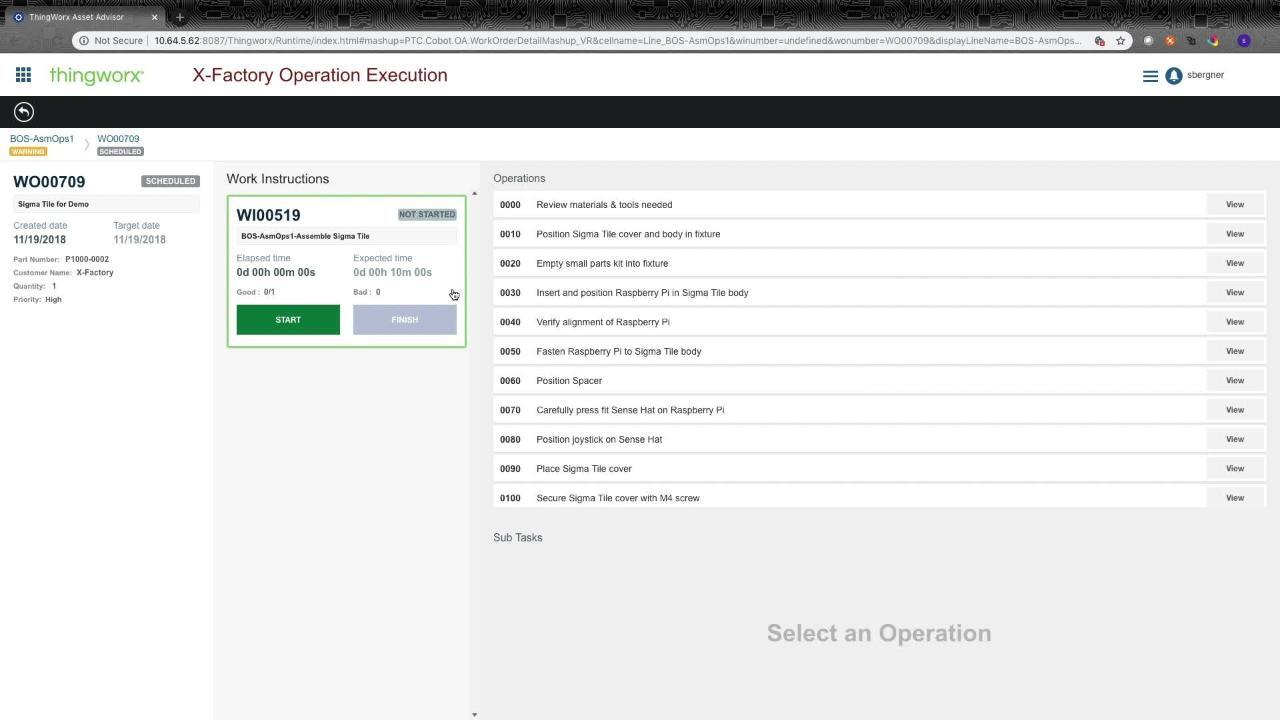Select 'Position joystick on Sense Hat' text
The image size is (1280, 720).
point(599,439)
